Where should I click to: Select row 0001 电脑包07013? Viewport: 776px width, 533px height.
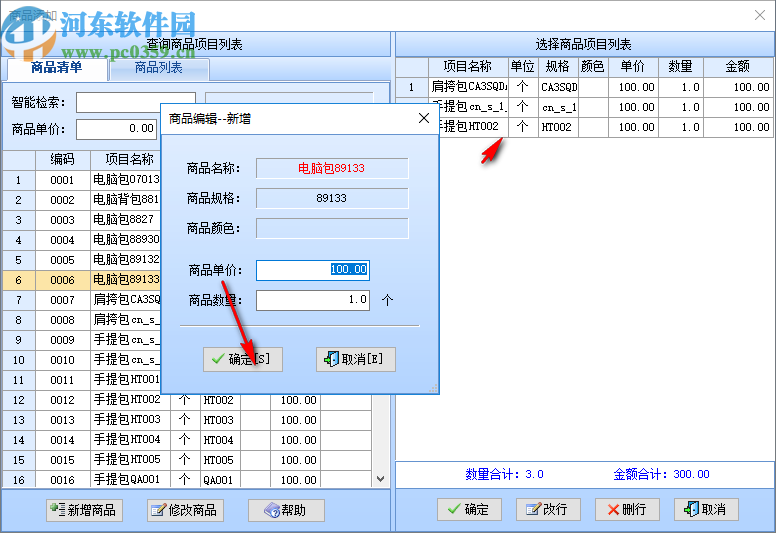[82, 180]
